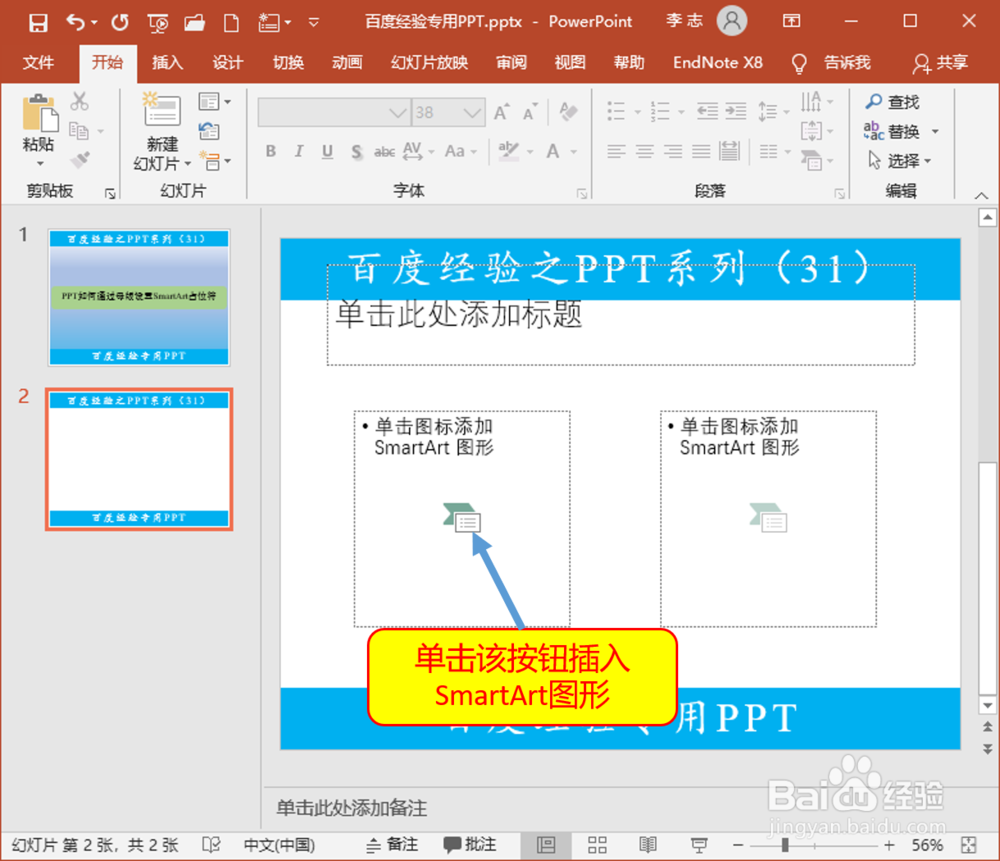The image size is (1000, 861).
Task: Click SmartArt icon in right placeholder
Action: coord(768,517)
